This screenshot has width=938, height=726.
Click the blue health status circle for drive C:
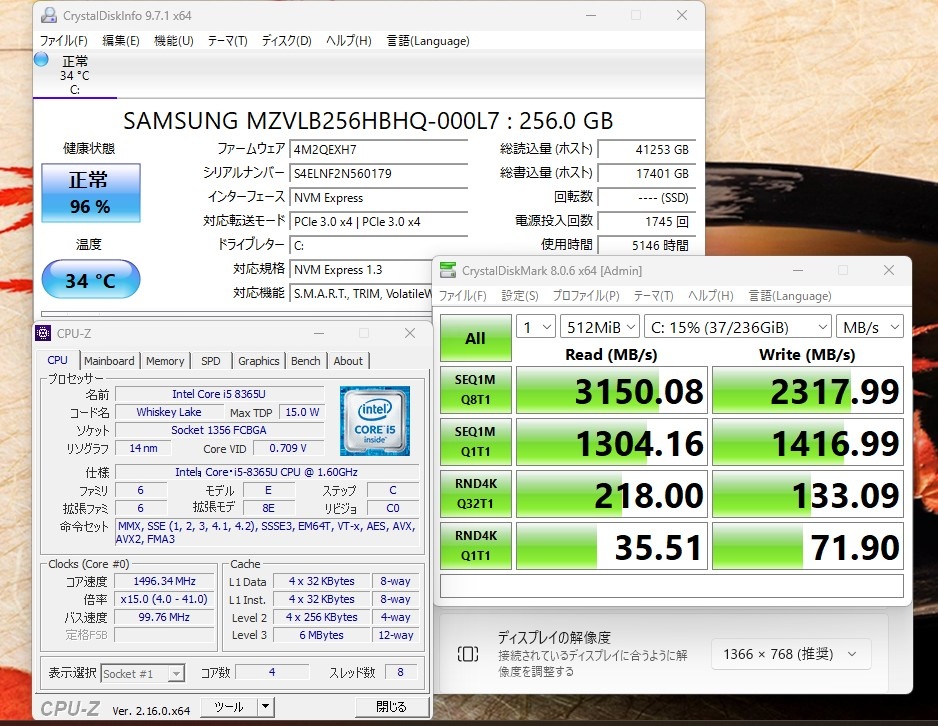point(41,59)
